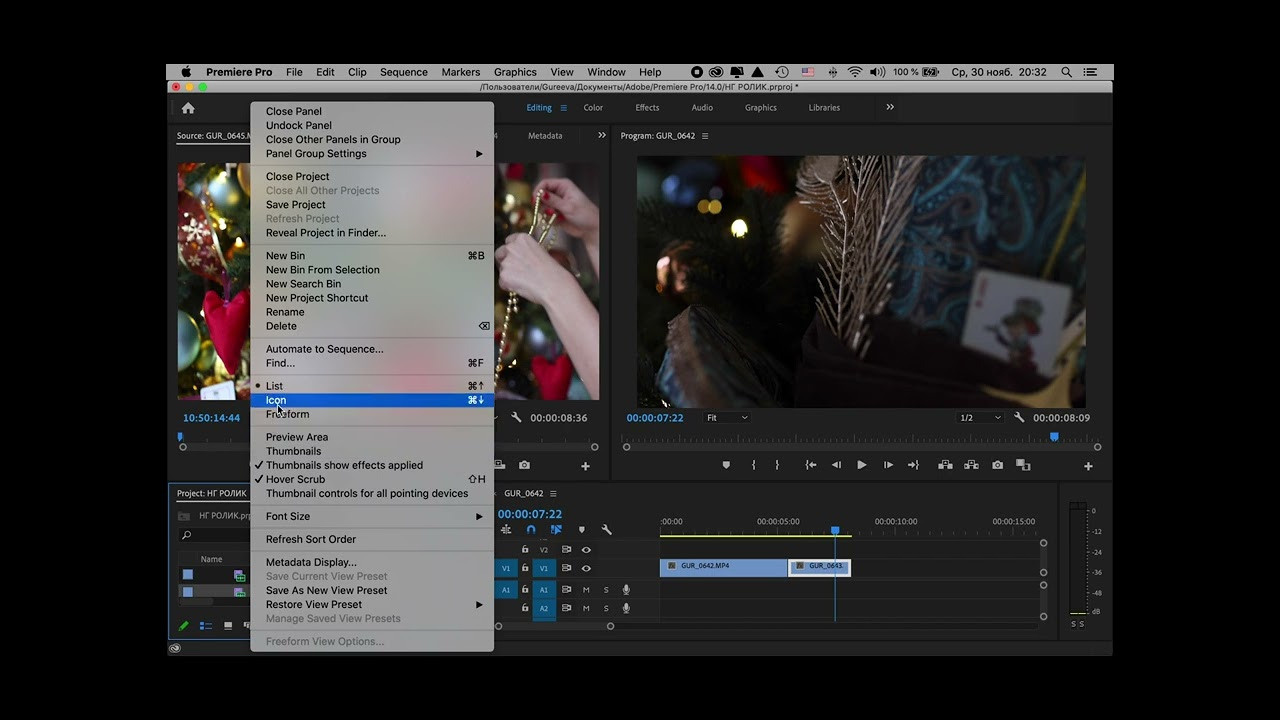Screen dimensions: 1280x720
Task: Click the Home icon in the workspace bar
Action: [x=188, y=108]
